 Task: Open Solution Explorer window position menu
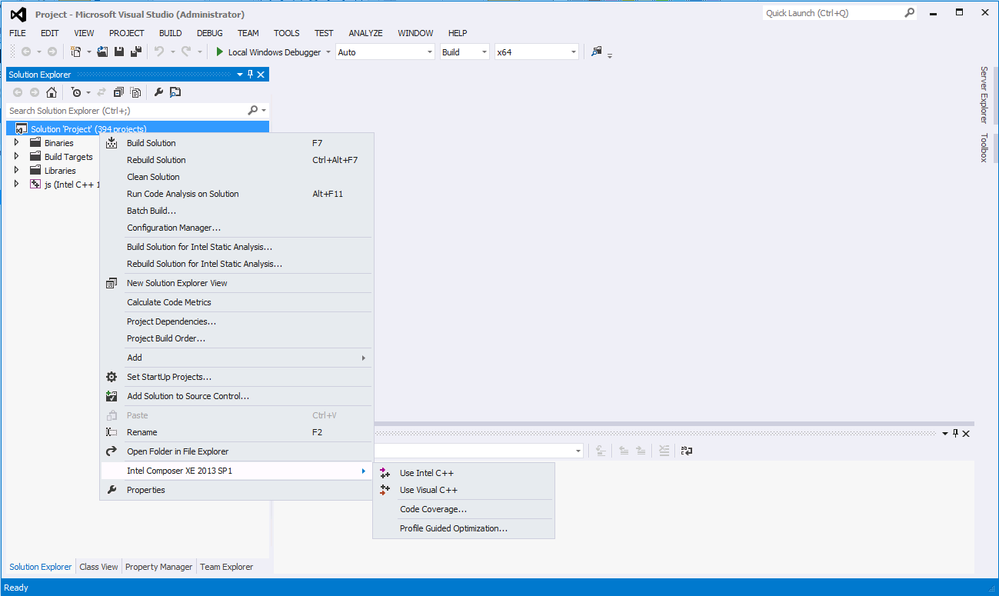click(x=240, y=75)
